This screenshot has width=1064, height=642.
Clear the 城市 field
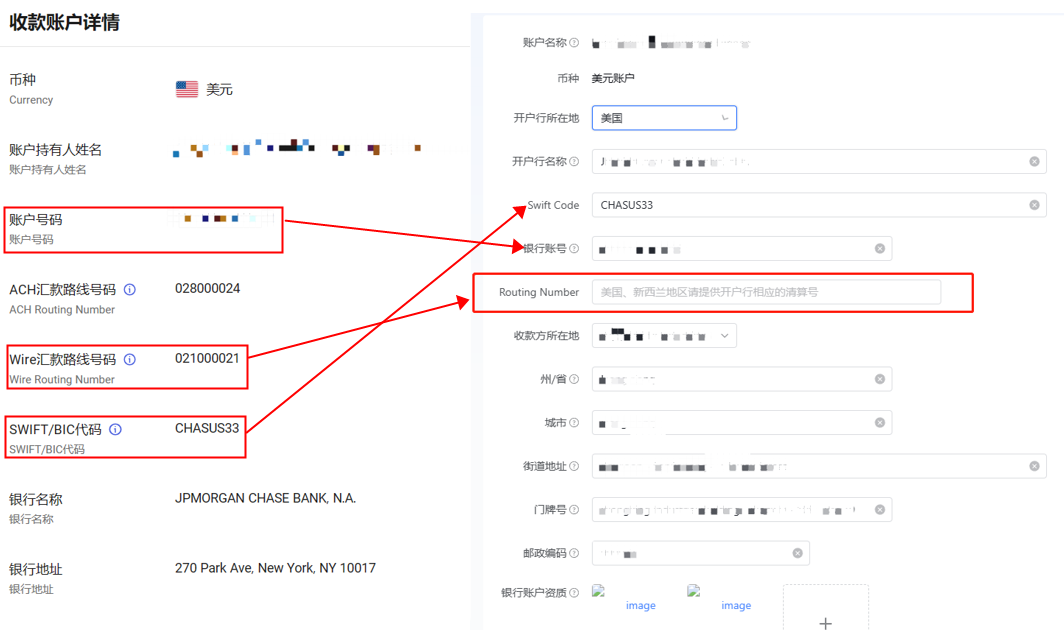[880, 422]
